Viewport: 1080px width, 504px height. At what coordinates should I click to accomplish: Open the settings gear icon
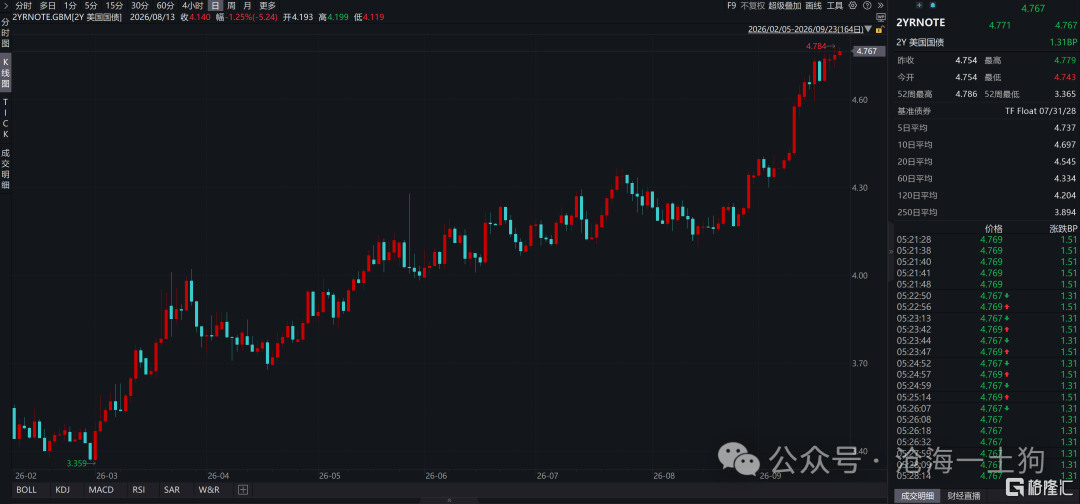point(853,6)
